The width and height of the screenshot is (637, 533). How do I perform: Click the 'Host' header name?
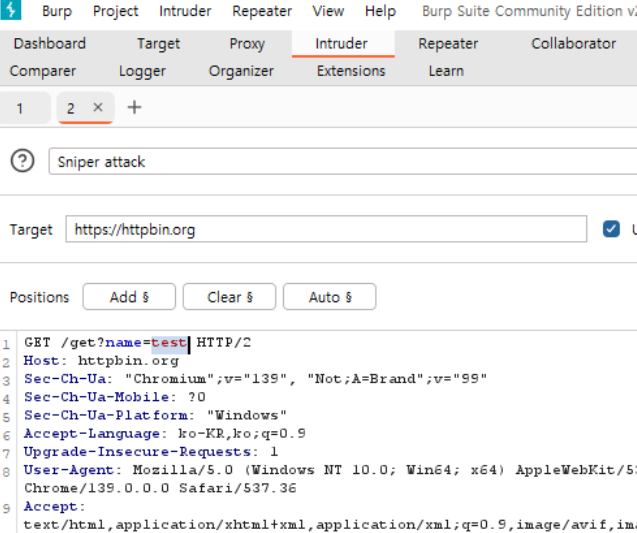coord(41,361)
